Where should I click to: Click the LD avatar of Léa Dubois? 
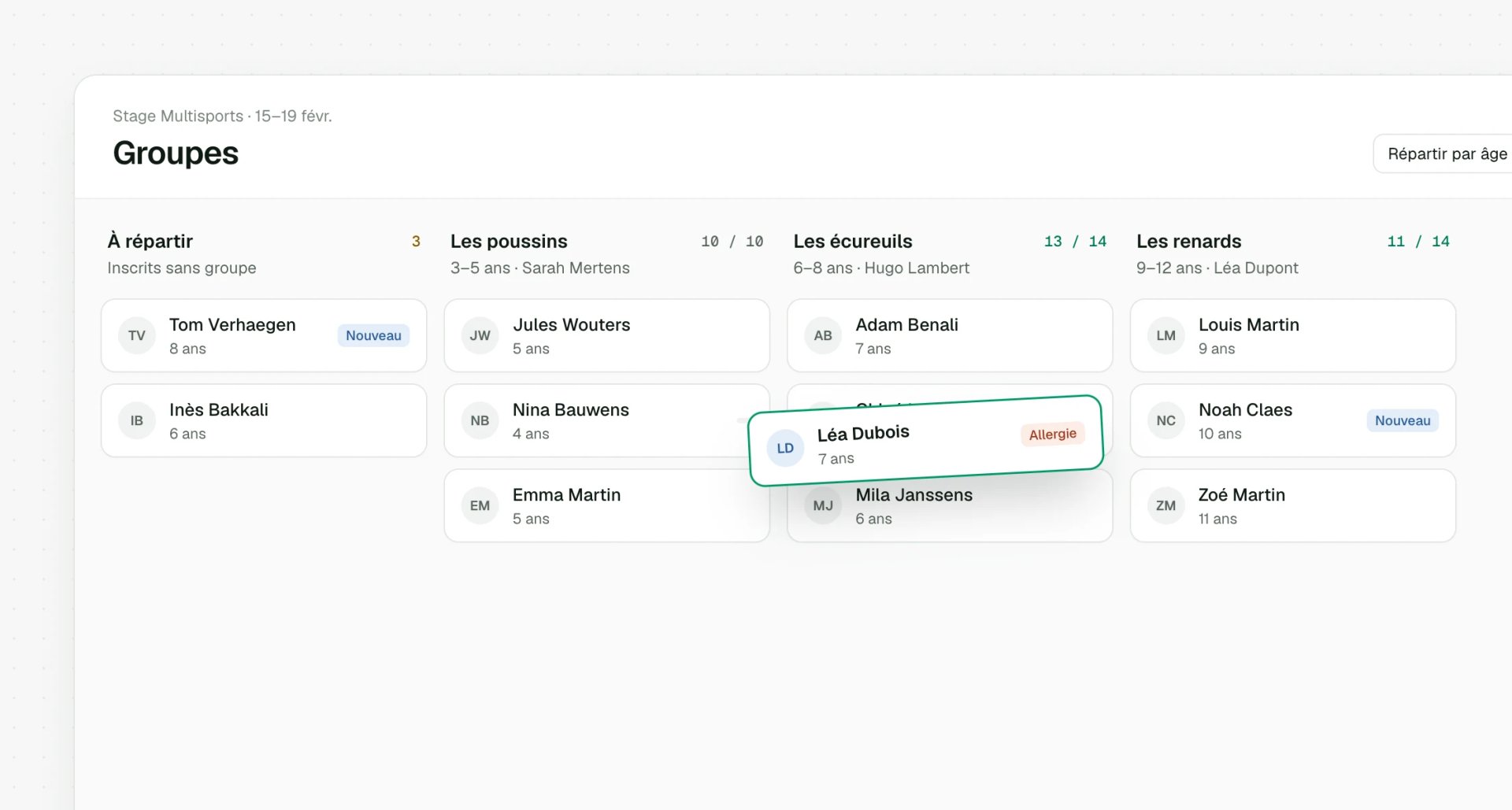(785, 448)
